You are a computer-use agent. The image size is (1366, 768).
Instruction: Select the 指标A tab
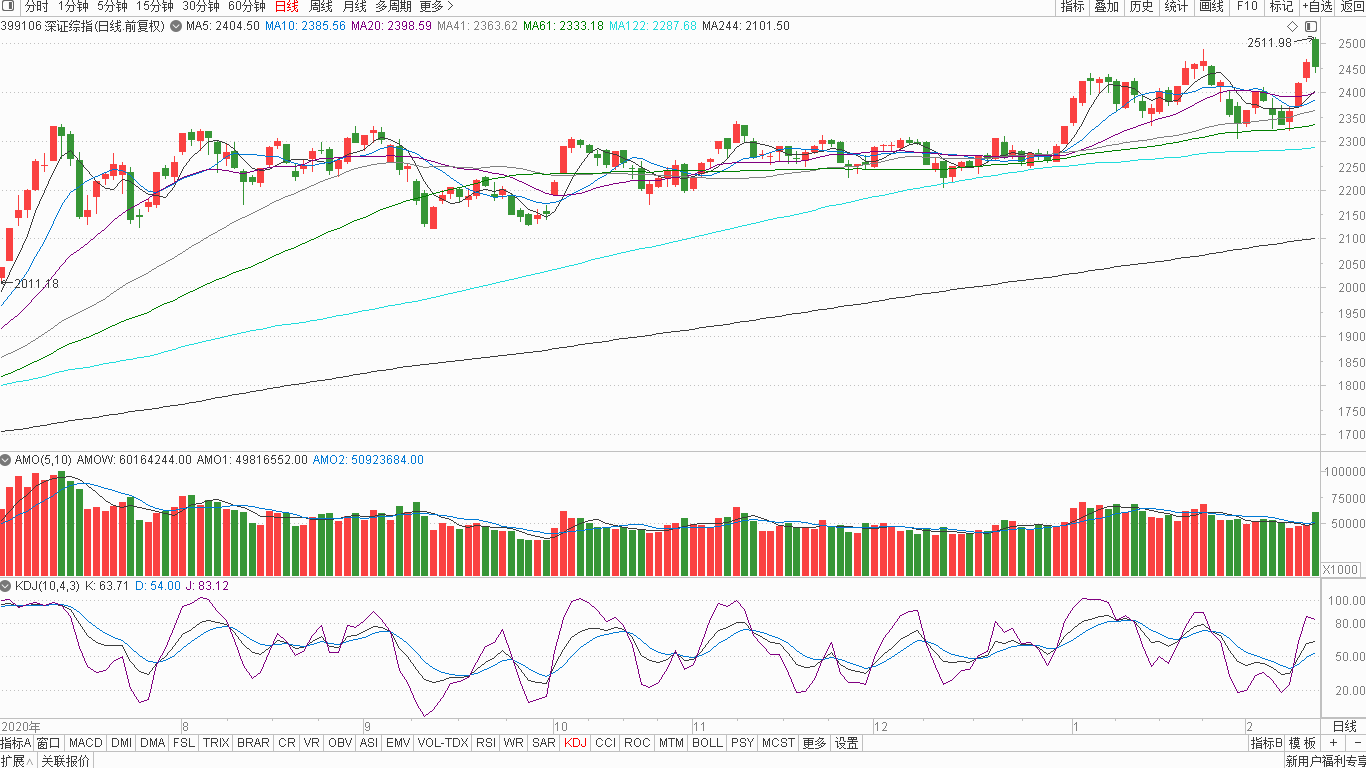(16, 743)
